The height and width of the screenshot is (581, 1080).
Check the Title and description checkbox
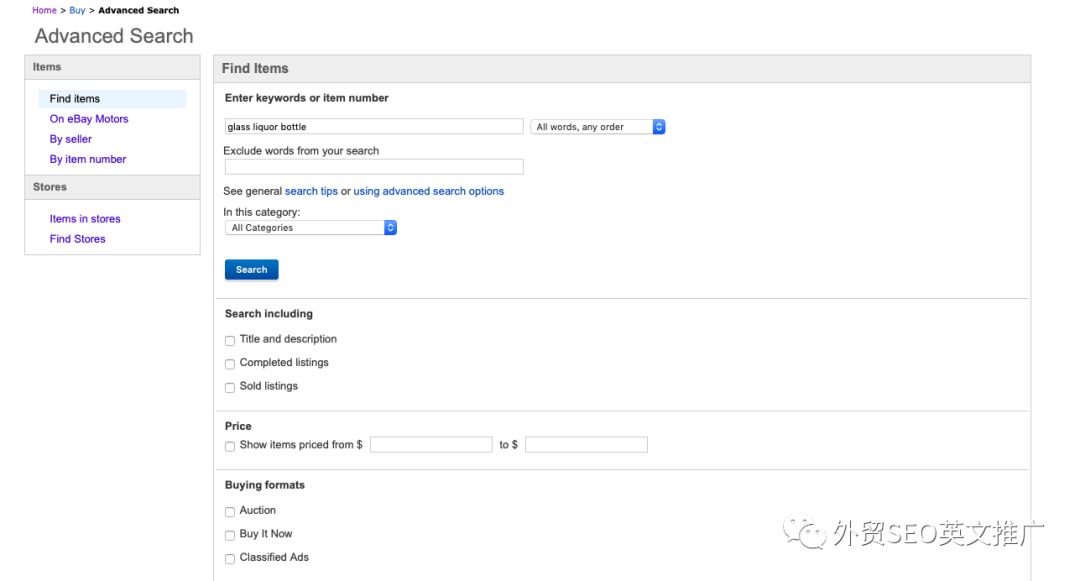tap(230, 341)
